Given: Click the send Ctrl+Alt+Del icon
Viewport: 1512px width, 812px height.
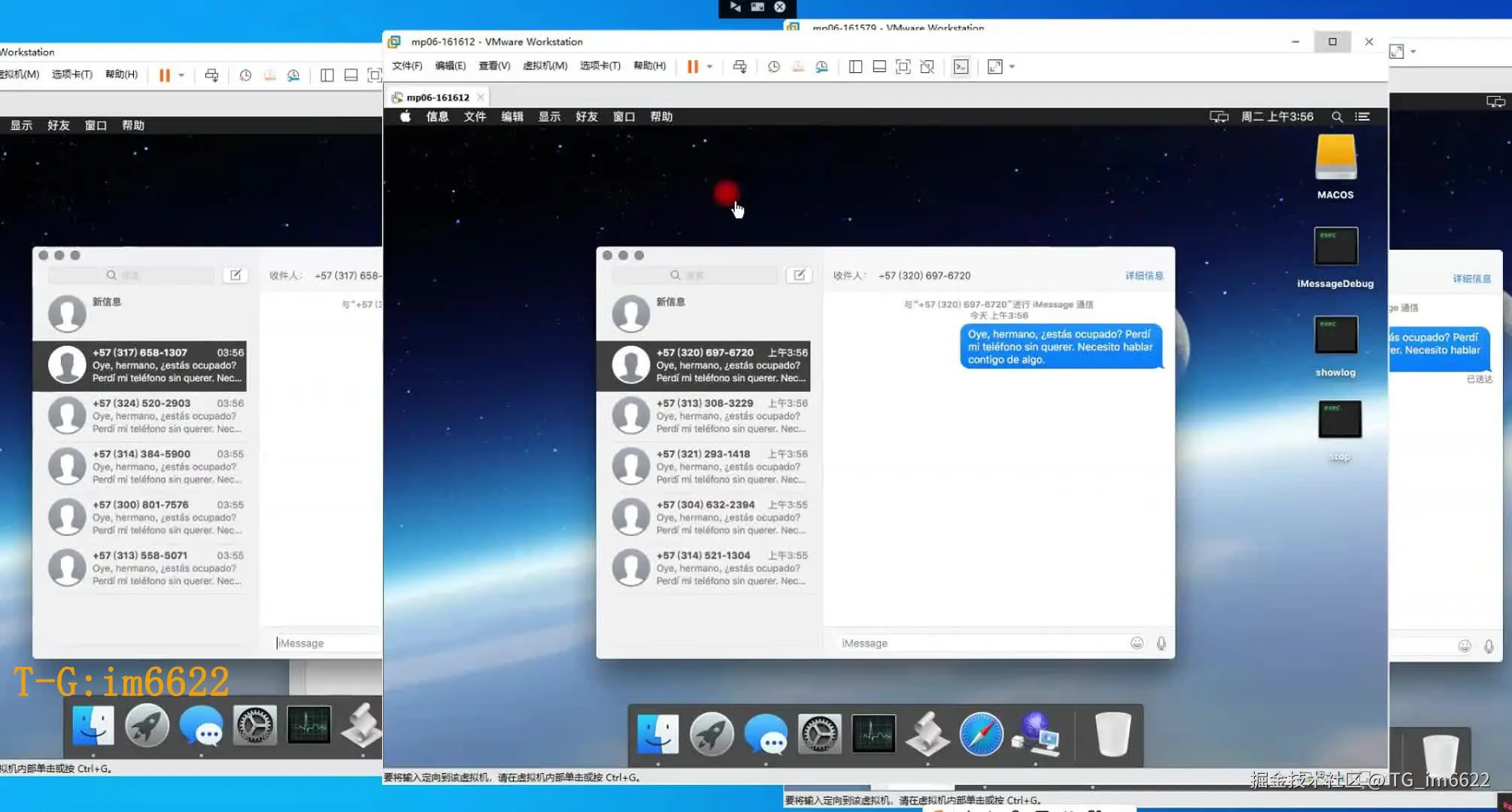Looking at the screenshot, I should pos(739,67).
